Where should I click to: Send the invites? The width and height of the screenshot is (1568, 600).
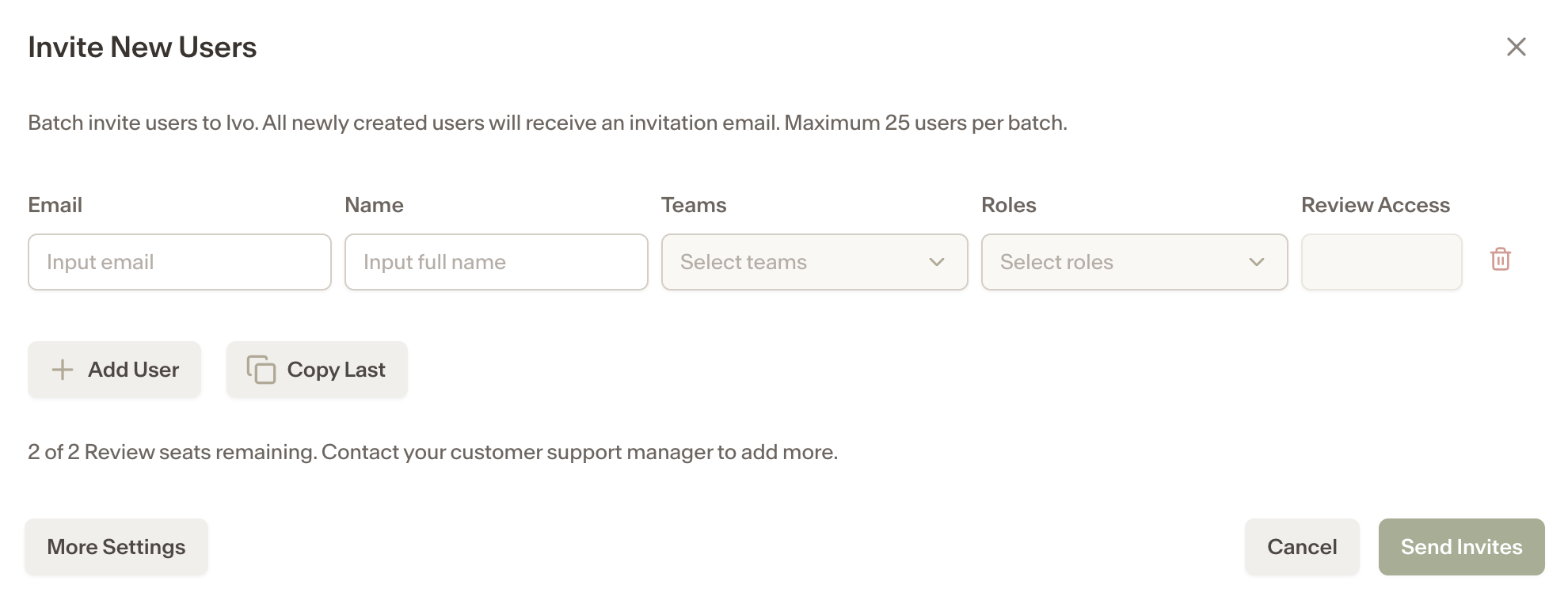(1461, 547)
